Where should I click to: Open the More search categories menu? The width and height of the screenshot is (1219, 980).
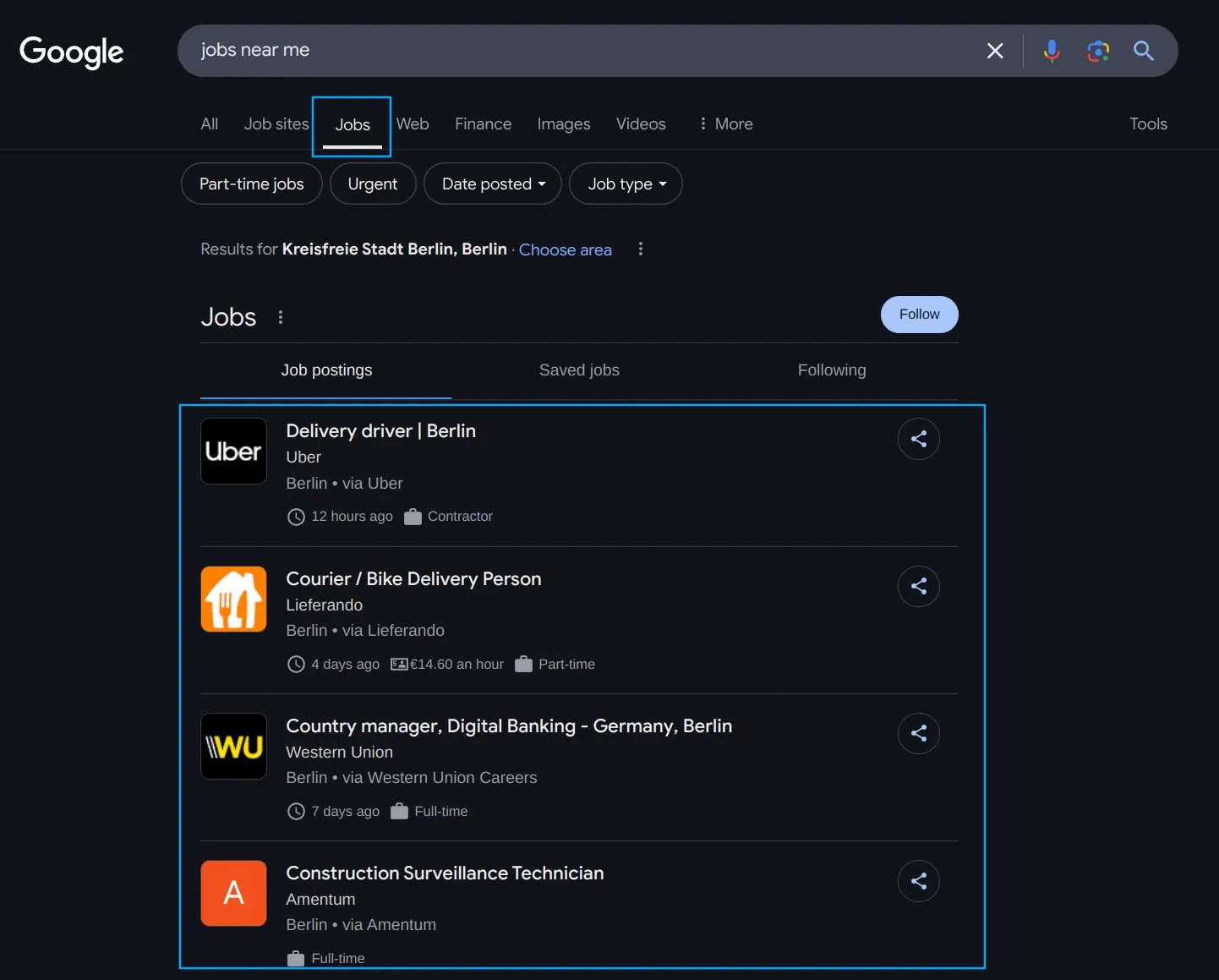click(725, 123)
